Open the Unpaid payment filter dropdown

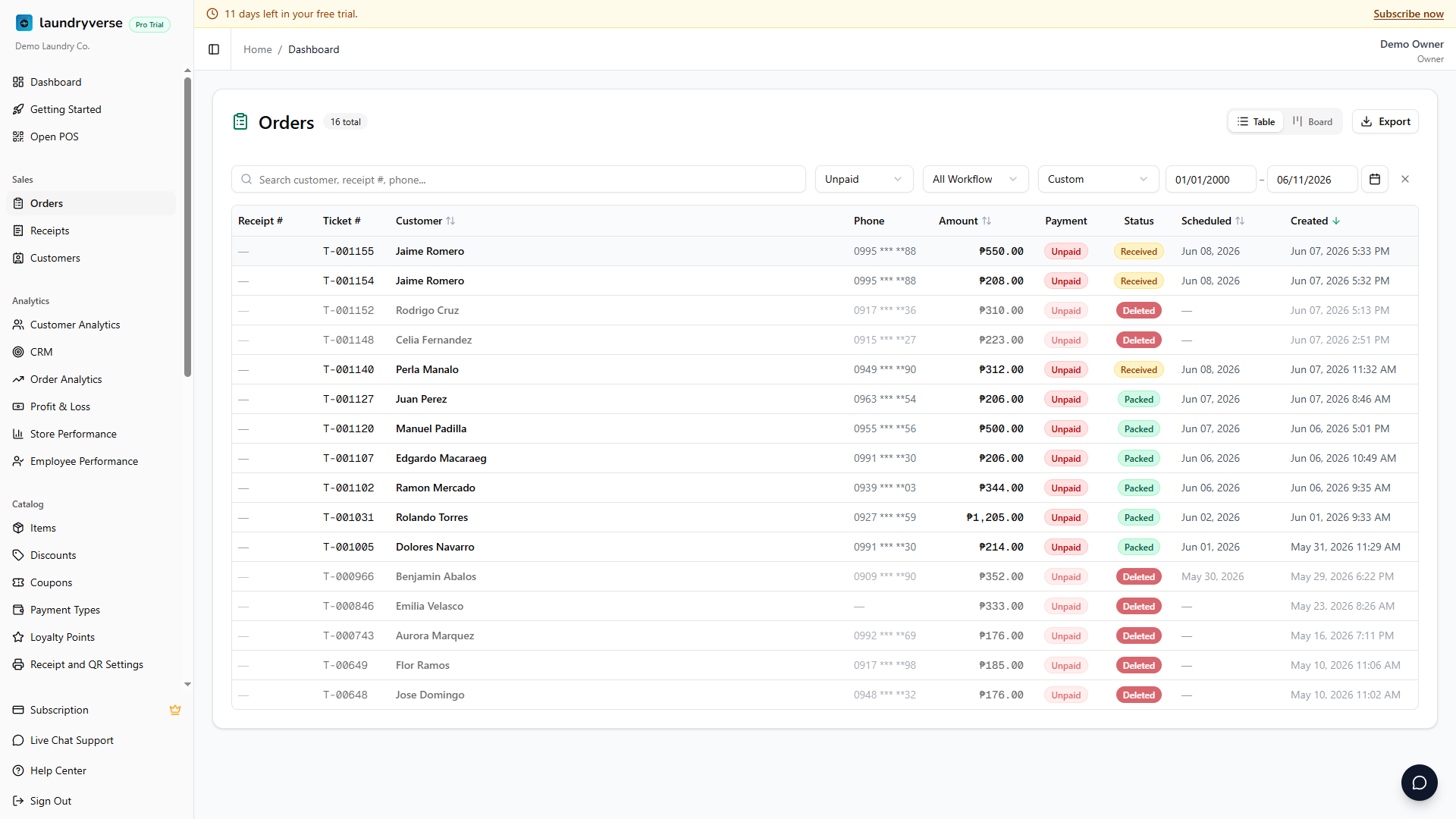click(x=864, y=179)
